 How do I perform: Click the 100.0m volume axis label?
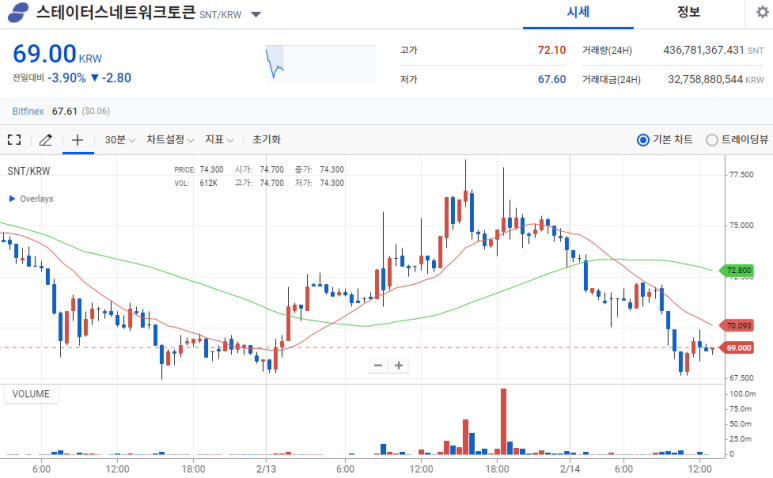coord(742,394)
